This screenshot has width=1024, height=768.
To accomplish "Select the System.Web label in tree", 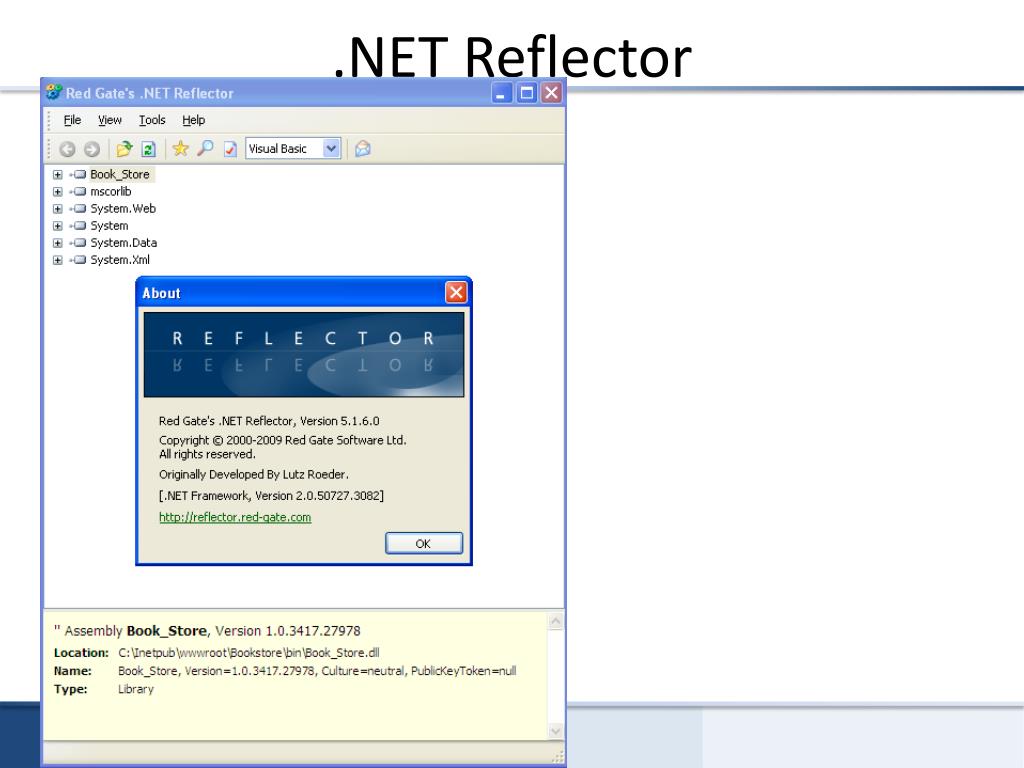I will 123,208.
